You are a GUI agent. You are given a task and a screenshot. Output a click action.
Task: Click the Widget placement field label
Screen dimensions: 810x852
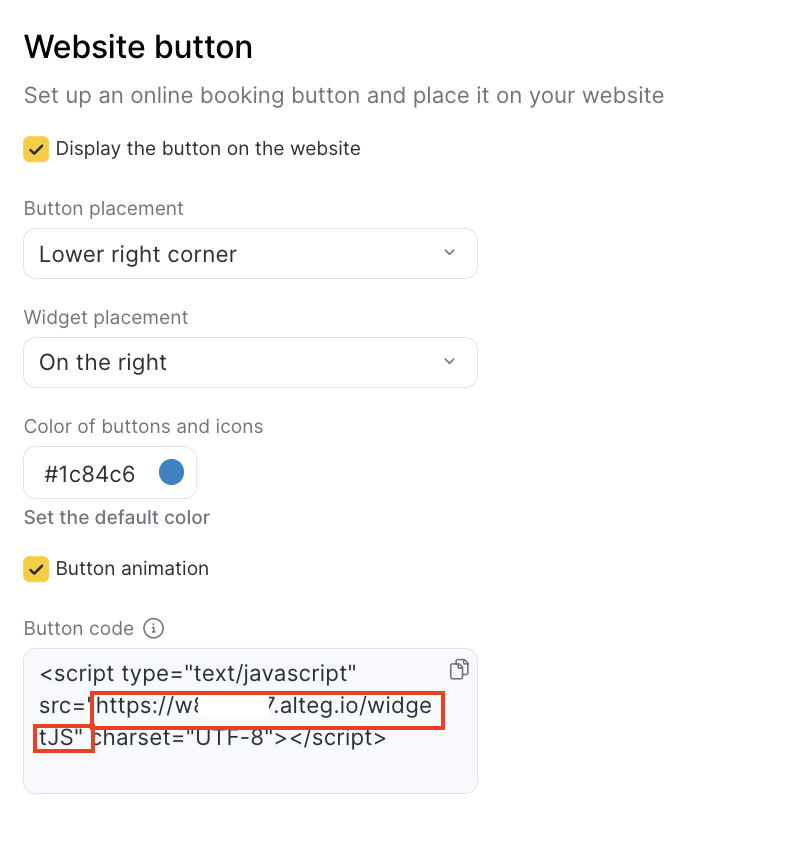pos(106,317)
